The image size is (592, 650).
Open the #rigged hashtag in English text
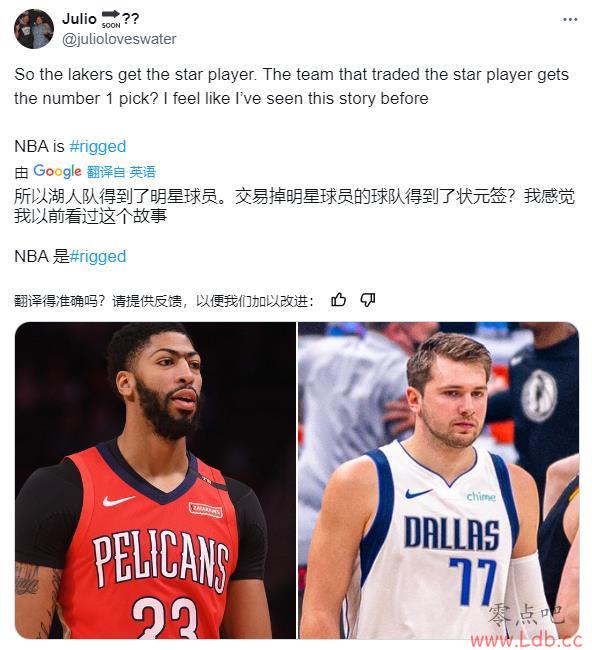pyautogui.click(x=98, y=146)
